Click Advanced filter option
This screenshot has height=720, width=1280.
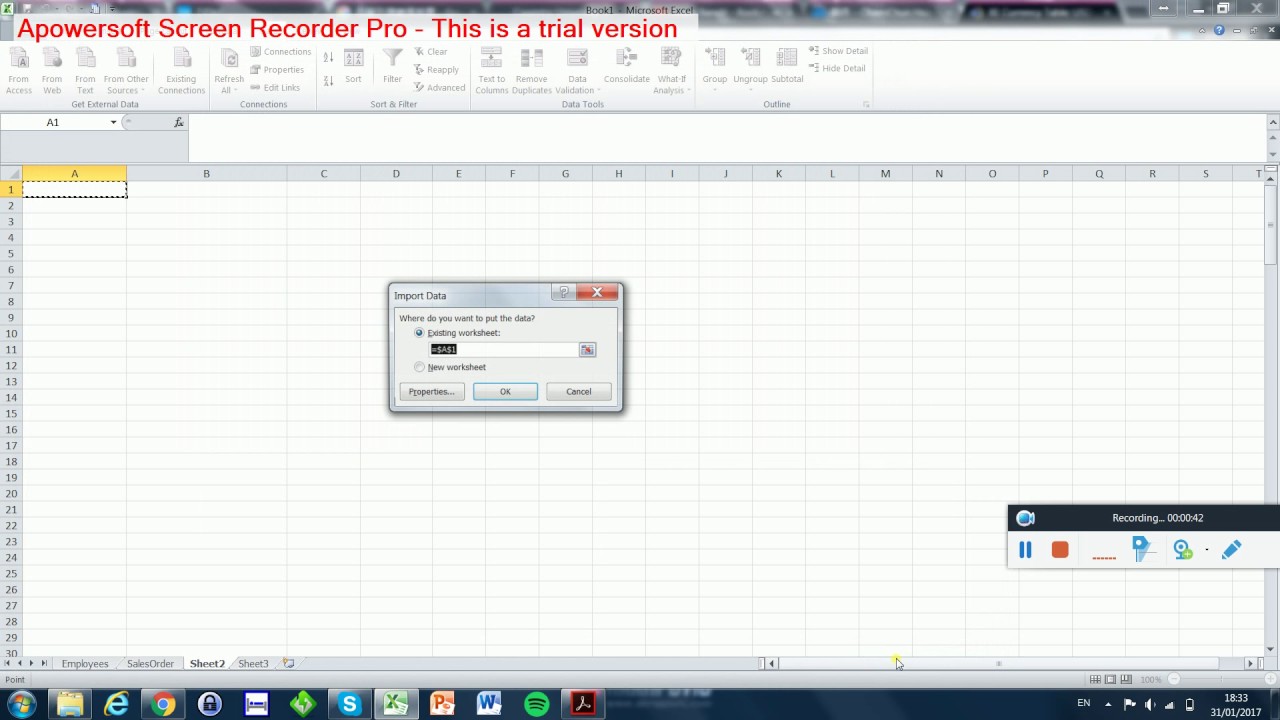point(439,88)
